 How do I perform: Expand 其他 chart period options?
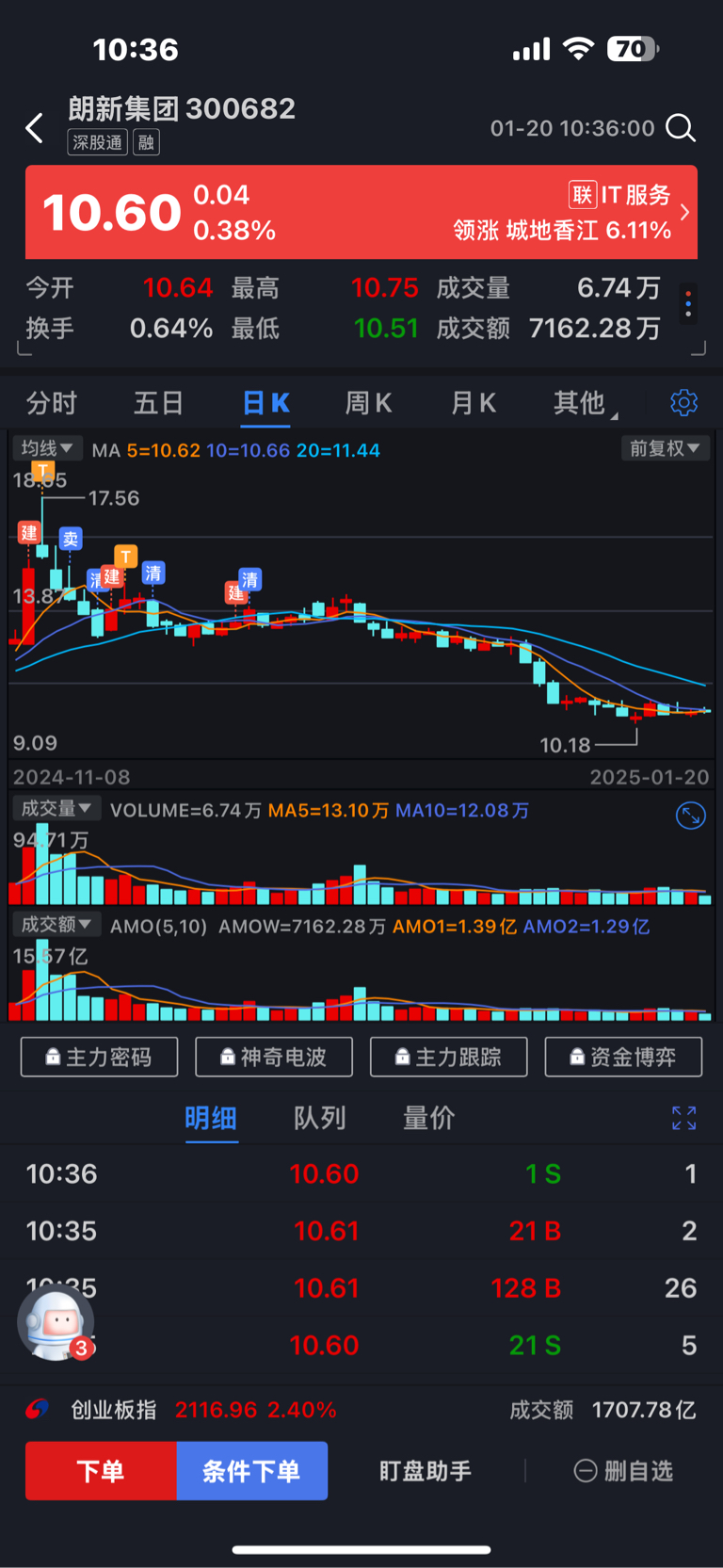(x=585, y=403)
